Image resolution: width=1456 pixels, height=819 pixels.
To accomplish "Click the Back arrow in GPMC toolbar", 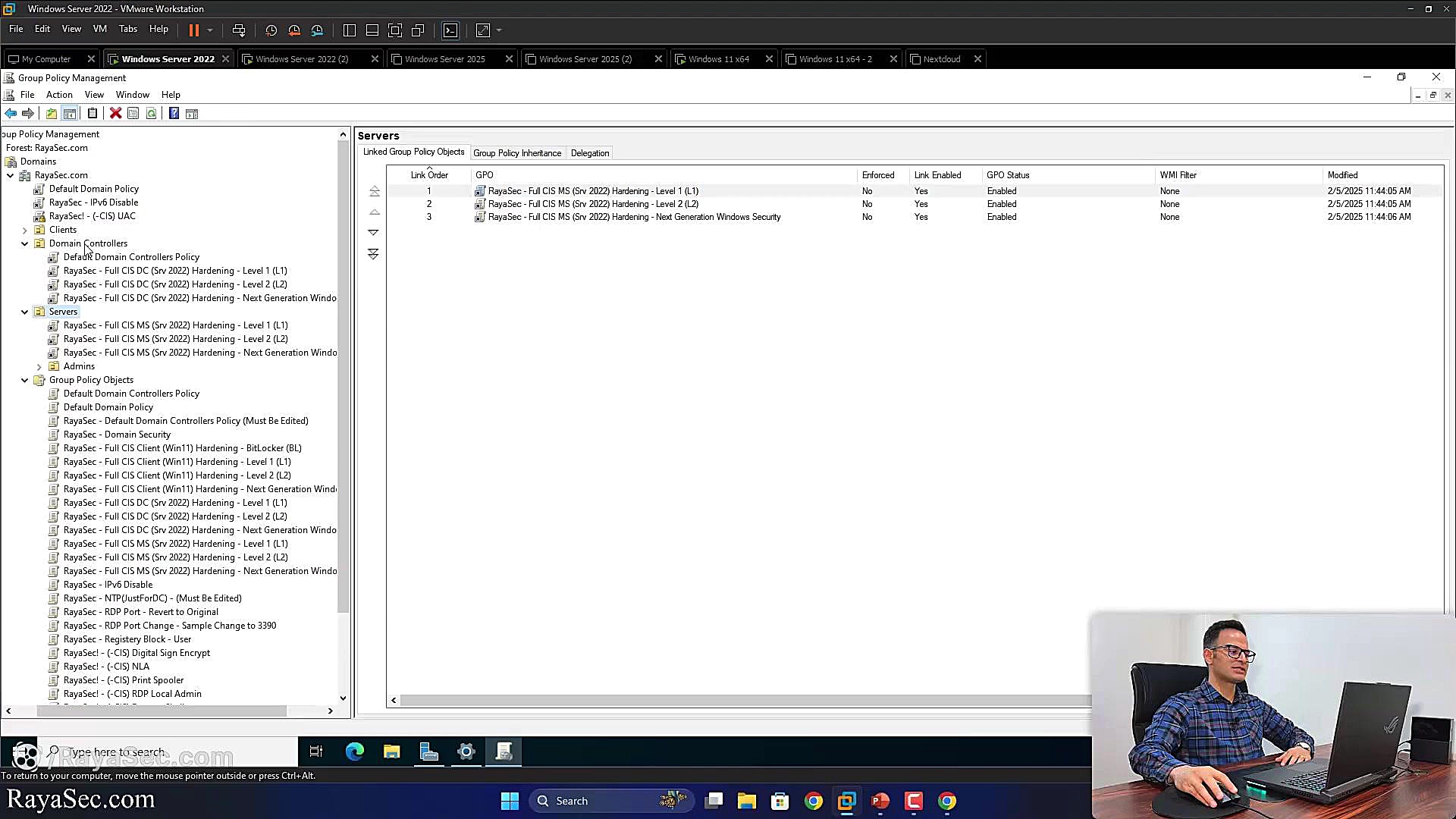I will 11,114.
